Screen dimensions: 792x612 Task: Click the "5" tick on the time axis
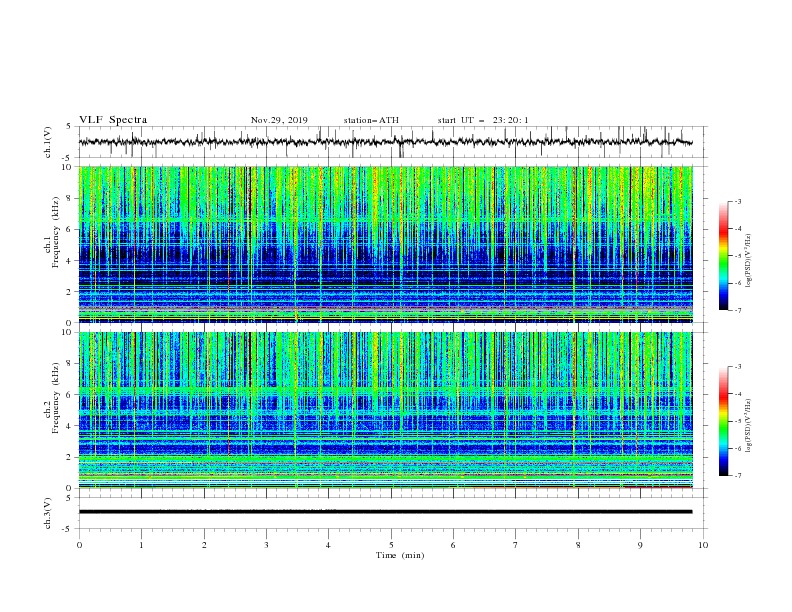[391, 545]
